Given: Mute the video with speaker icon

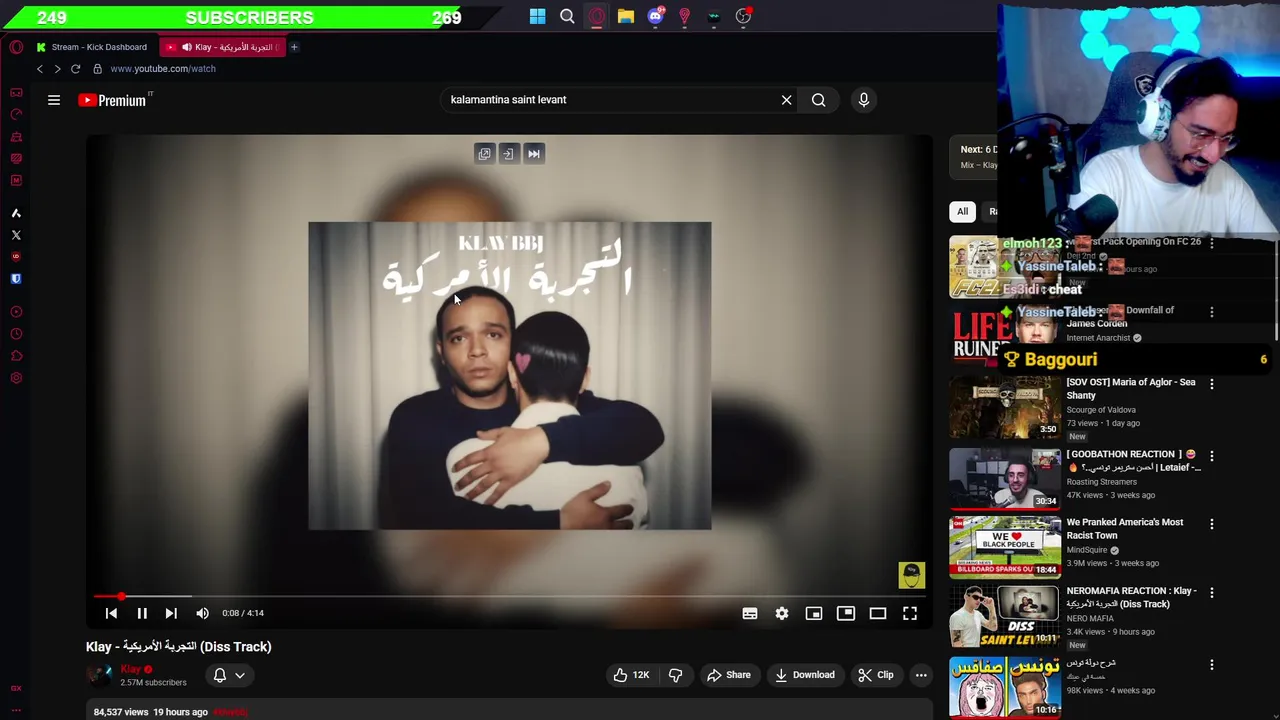Looking at the screenshot, I should click(x=202, y=613).
